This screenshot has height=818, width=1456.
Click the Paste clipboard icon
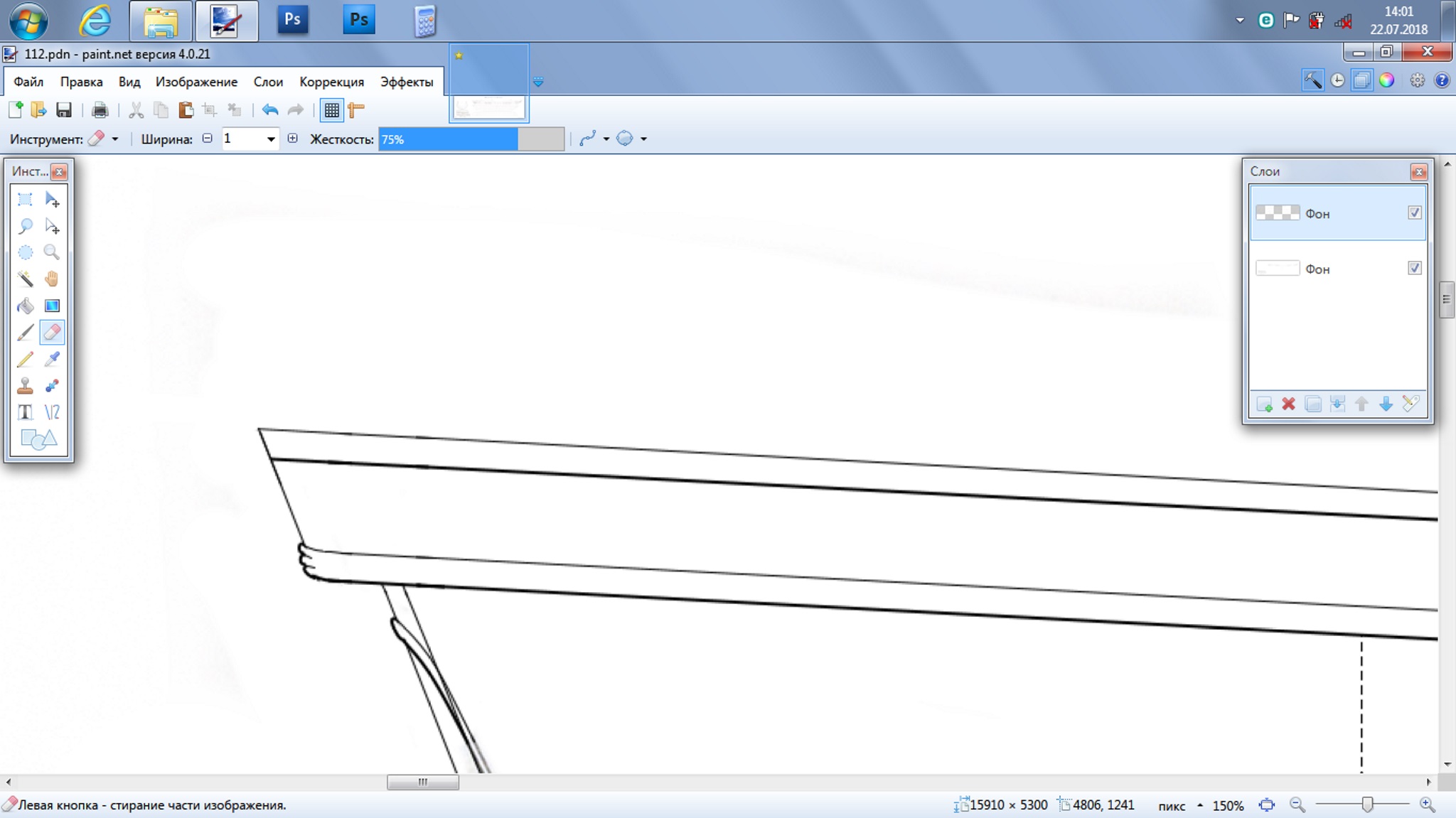point(186,109)
